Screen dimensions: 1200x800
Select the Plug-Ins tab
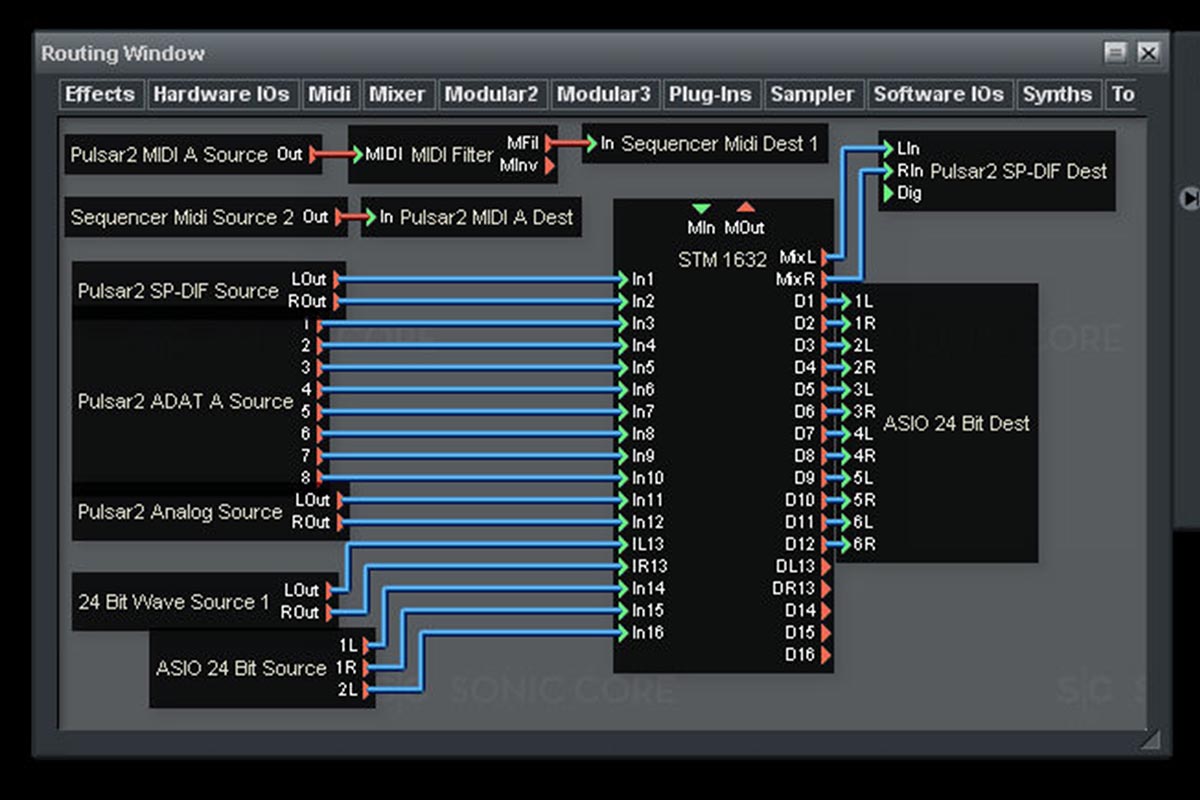point(710,94)
